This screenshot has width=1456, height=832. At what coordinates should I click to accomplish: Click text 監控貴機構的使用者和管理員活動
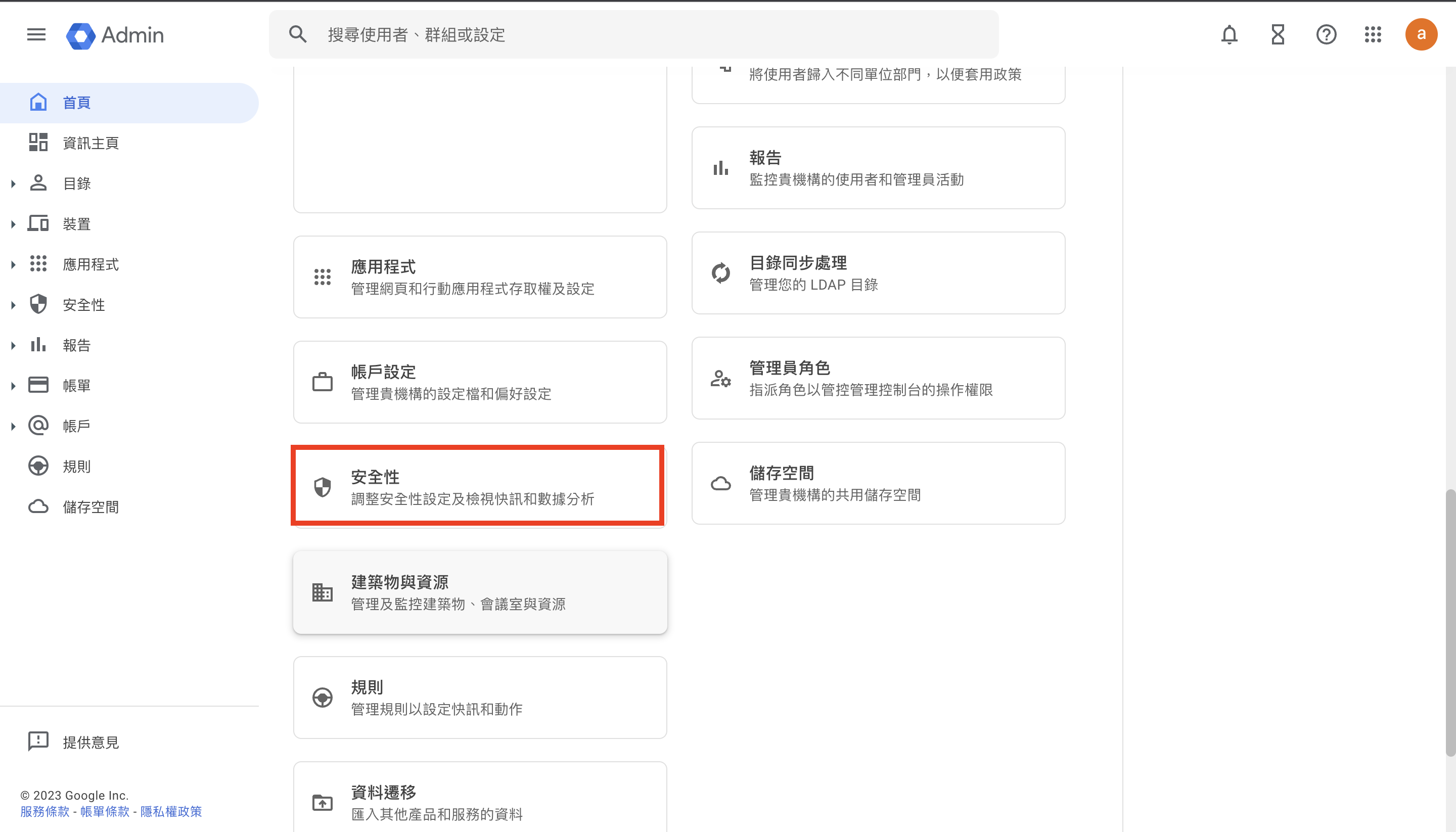(x=856, y=179)
